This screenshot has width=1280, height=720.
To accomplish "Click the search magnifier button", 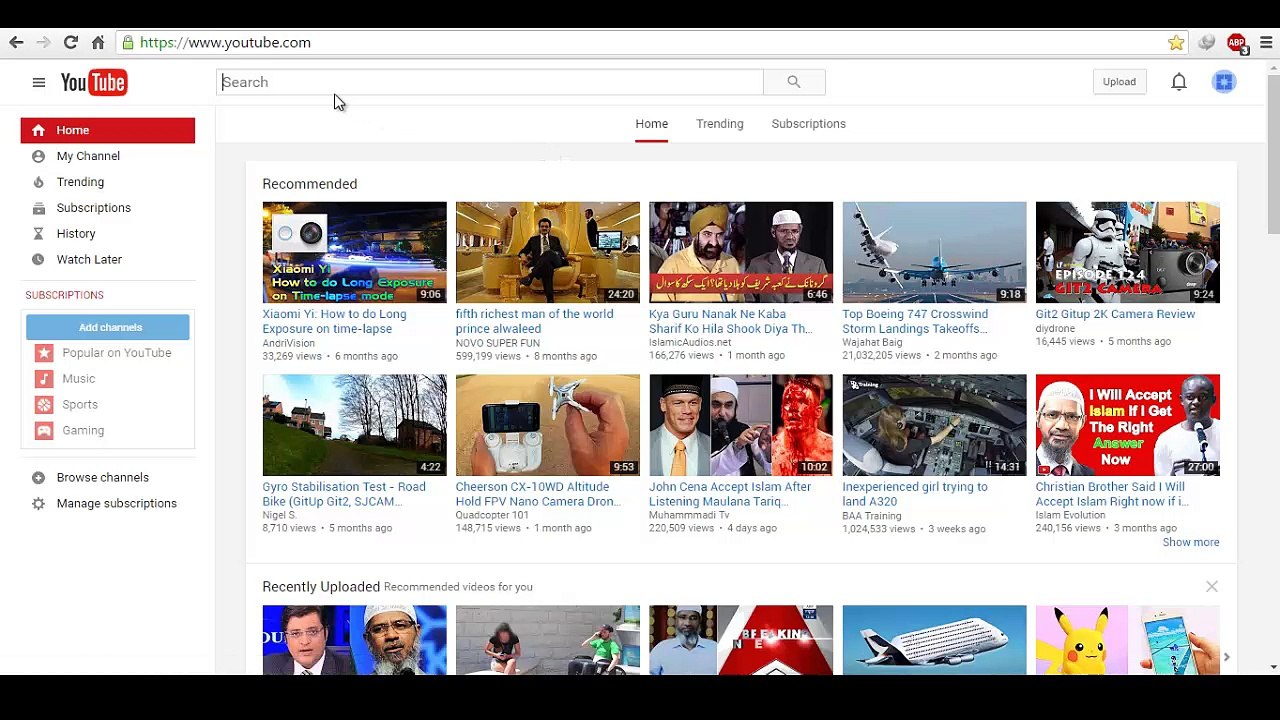I will [x=794, y=82].
